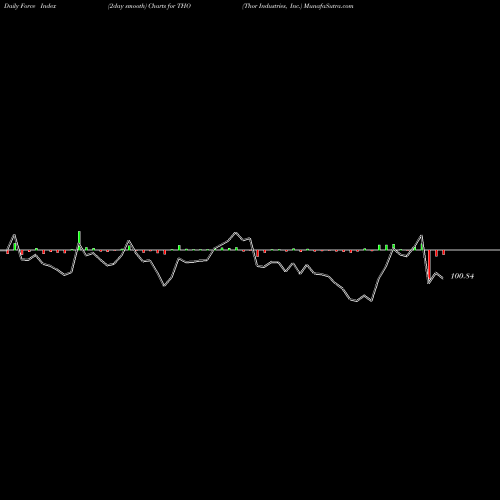Screen dimensions: 500x500
Task: Click the '(Thor Industries, Inc.) MunafaSutra.com' text
Action: [x=298, y=6]
